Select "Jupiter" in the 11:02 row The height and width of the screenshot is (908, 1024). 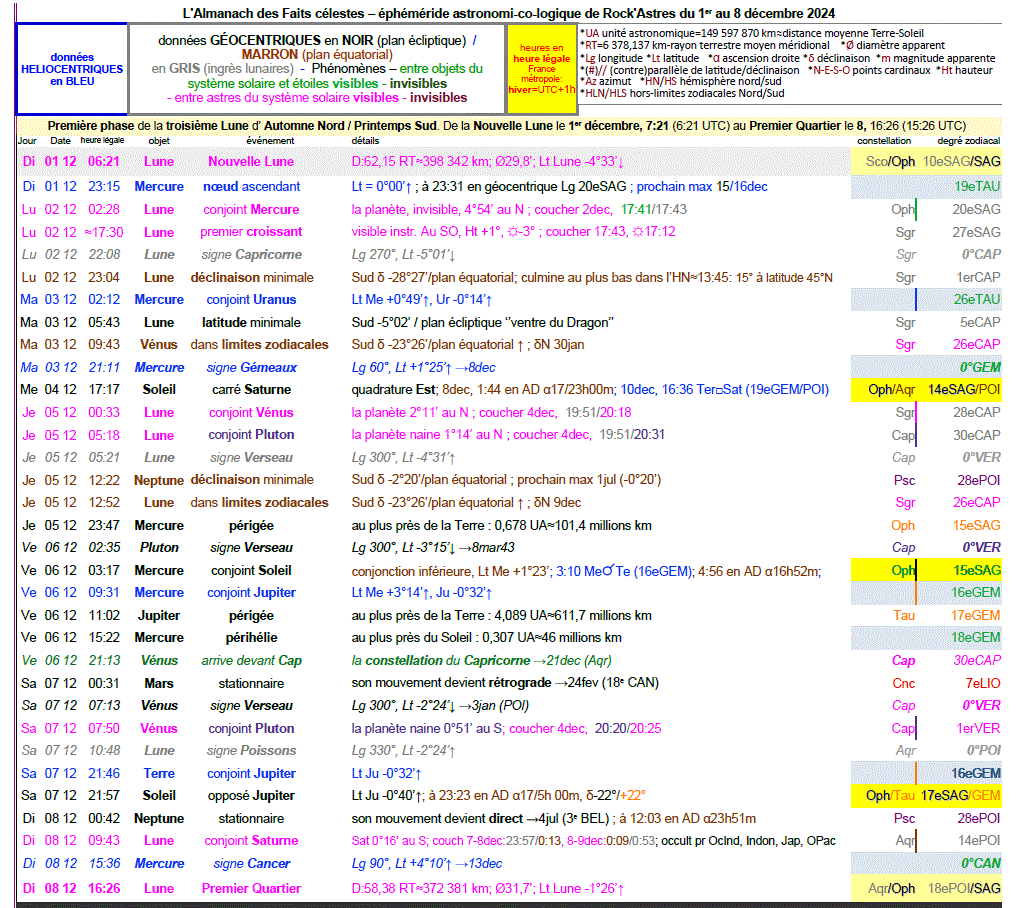point(159,616)
